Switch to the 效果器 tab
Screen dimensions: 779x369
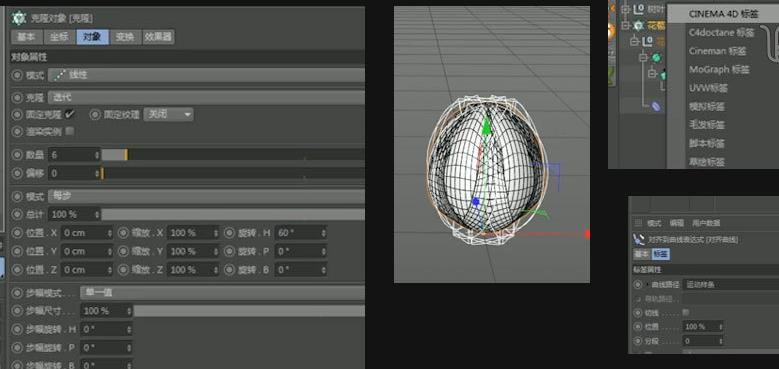click(x=158, y=37)
